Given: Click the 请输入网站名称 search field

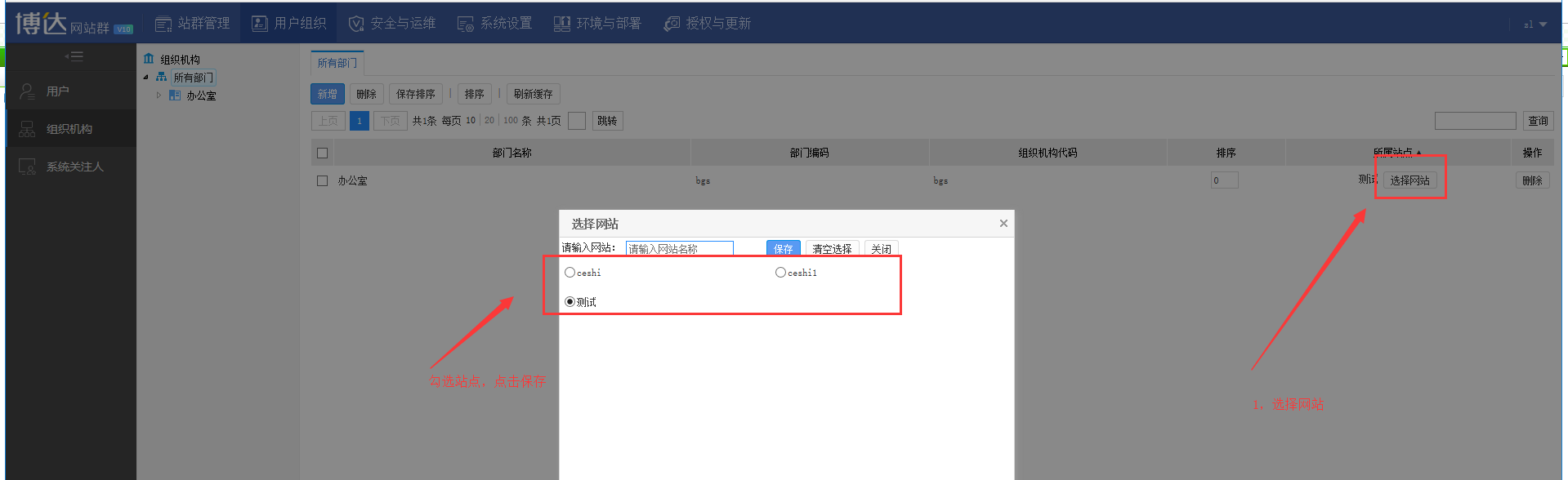Looking at the screenshot, I should [x=679, y=249].
